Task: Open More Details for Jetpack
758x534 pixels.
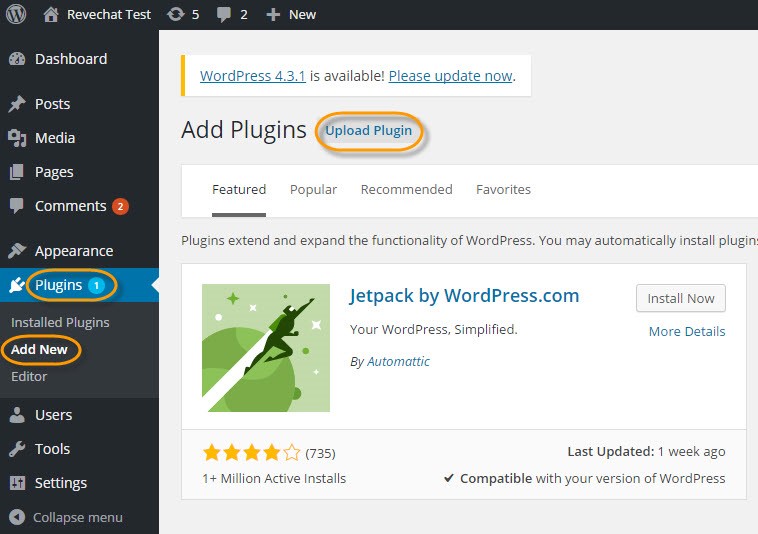Action: 686,331
